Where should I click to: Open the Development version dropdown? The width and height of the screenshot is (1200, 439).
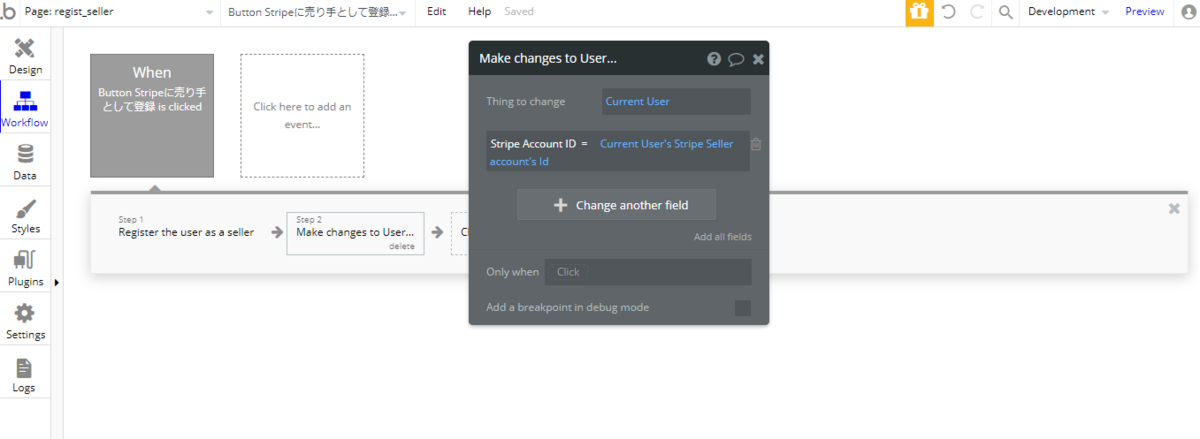1068,12
